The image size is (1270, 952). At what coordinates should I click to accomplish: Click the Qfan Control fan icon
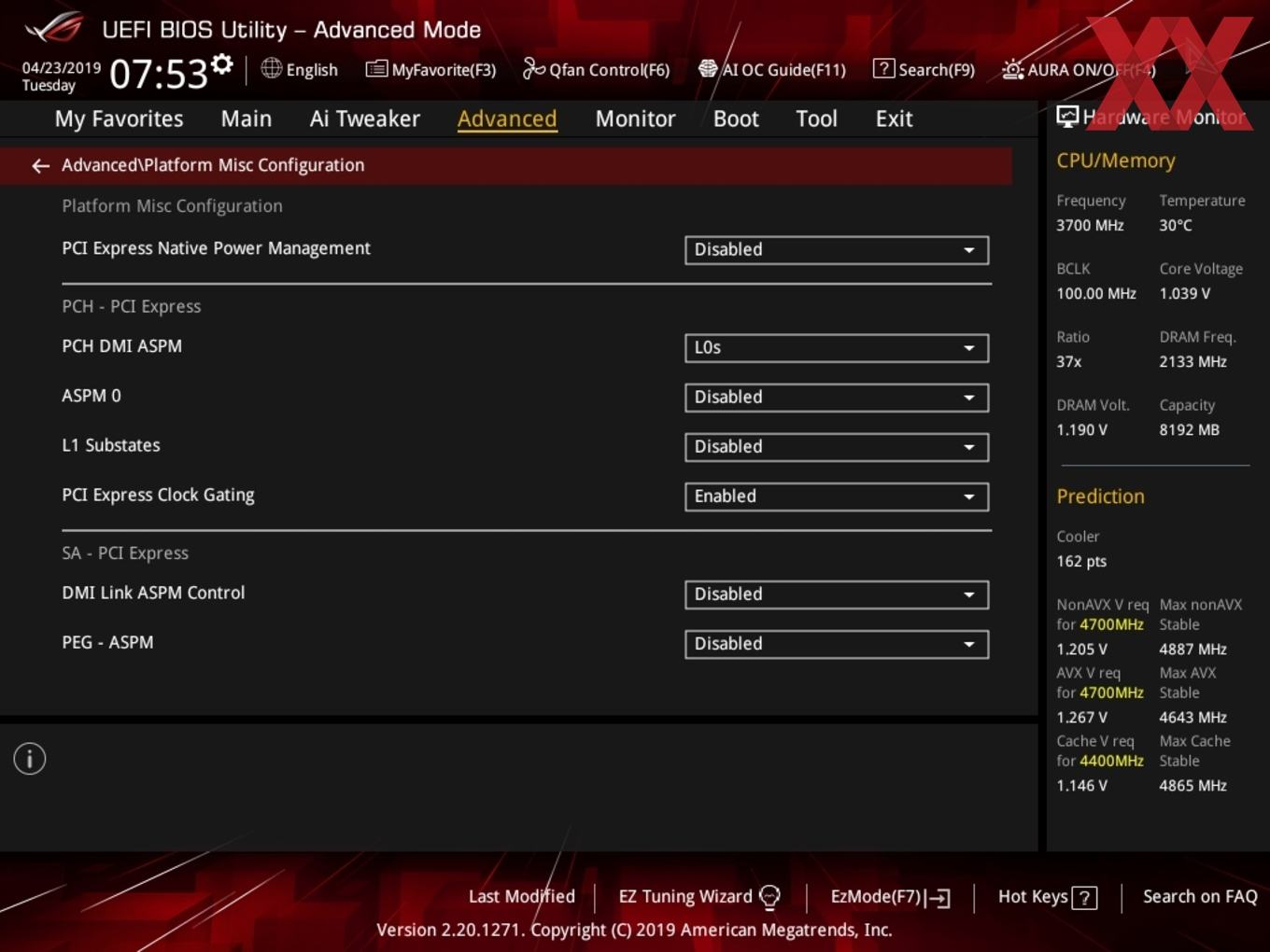click(x=533, y=68)
